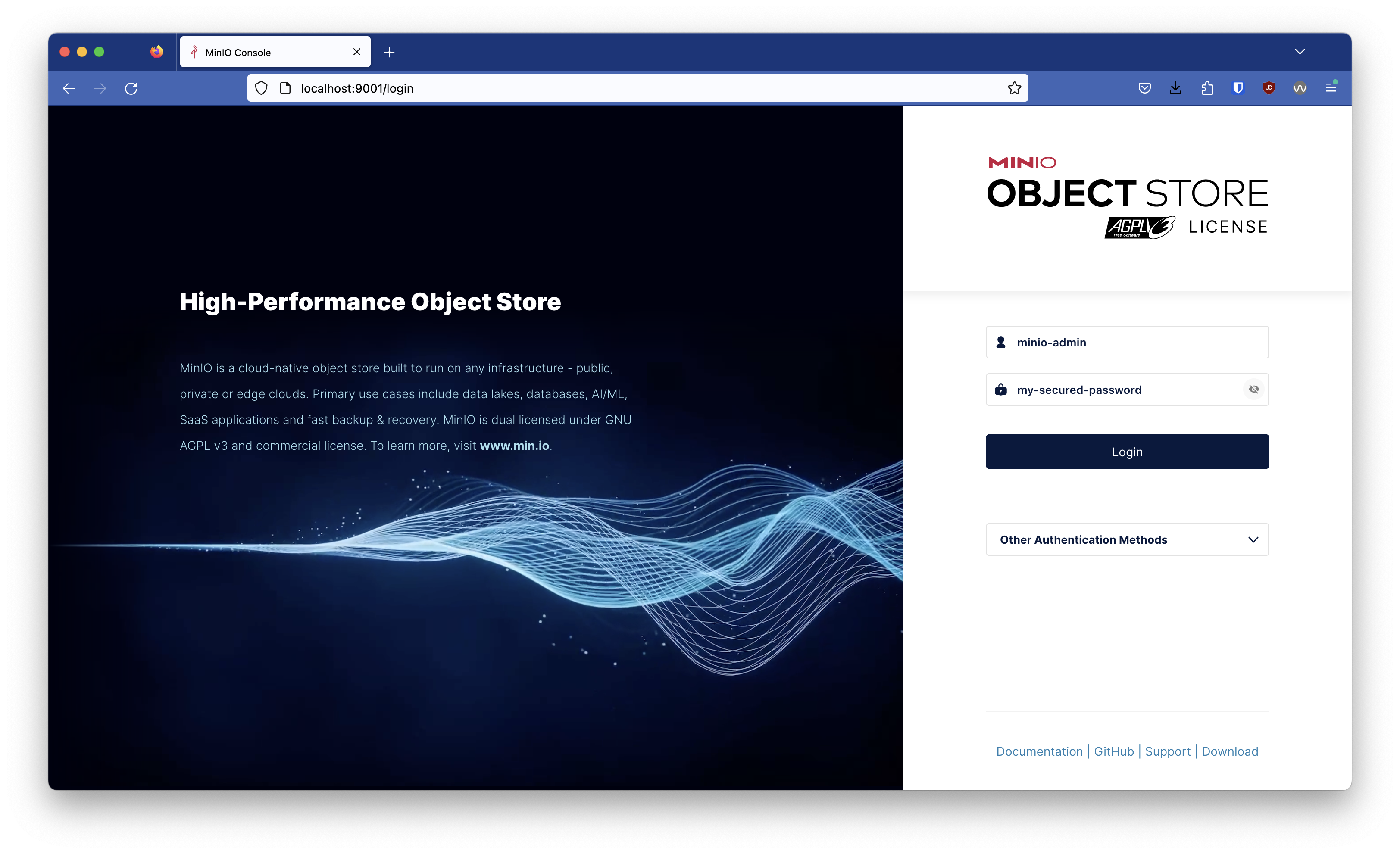The width and height of the screenshot is (1400, 854).
Task: Follow the www.min.io link
Action: [514, 446]
